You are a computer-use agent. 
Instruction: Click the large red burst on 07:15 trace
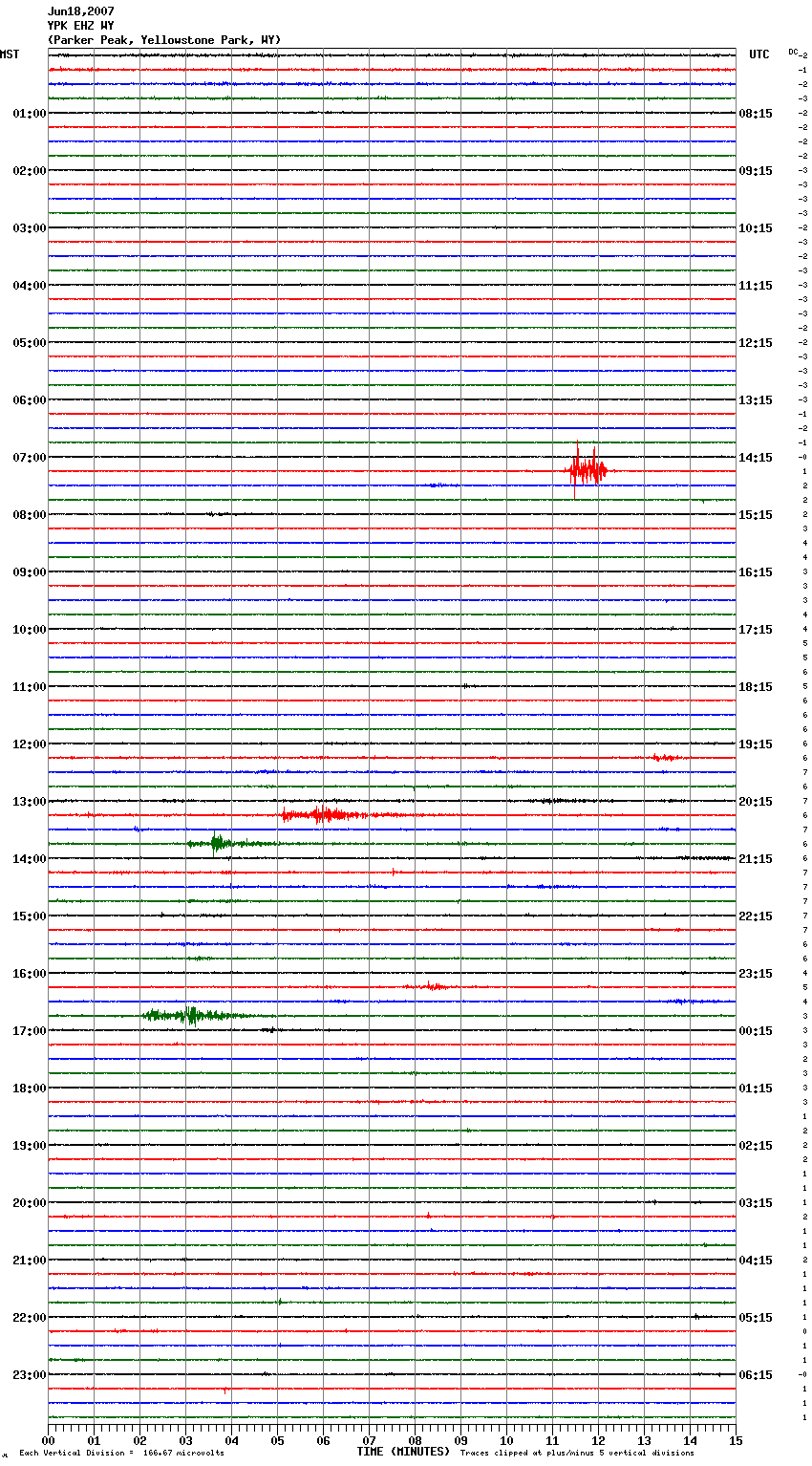[x=588, y=468]
